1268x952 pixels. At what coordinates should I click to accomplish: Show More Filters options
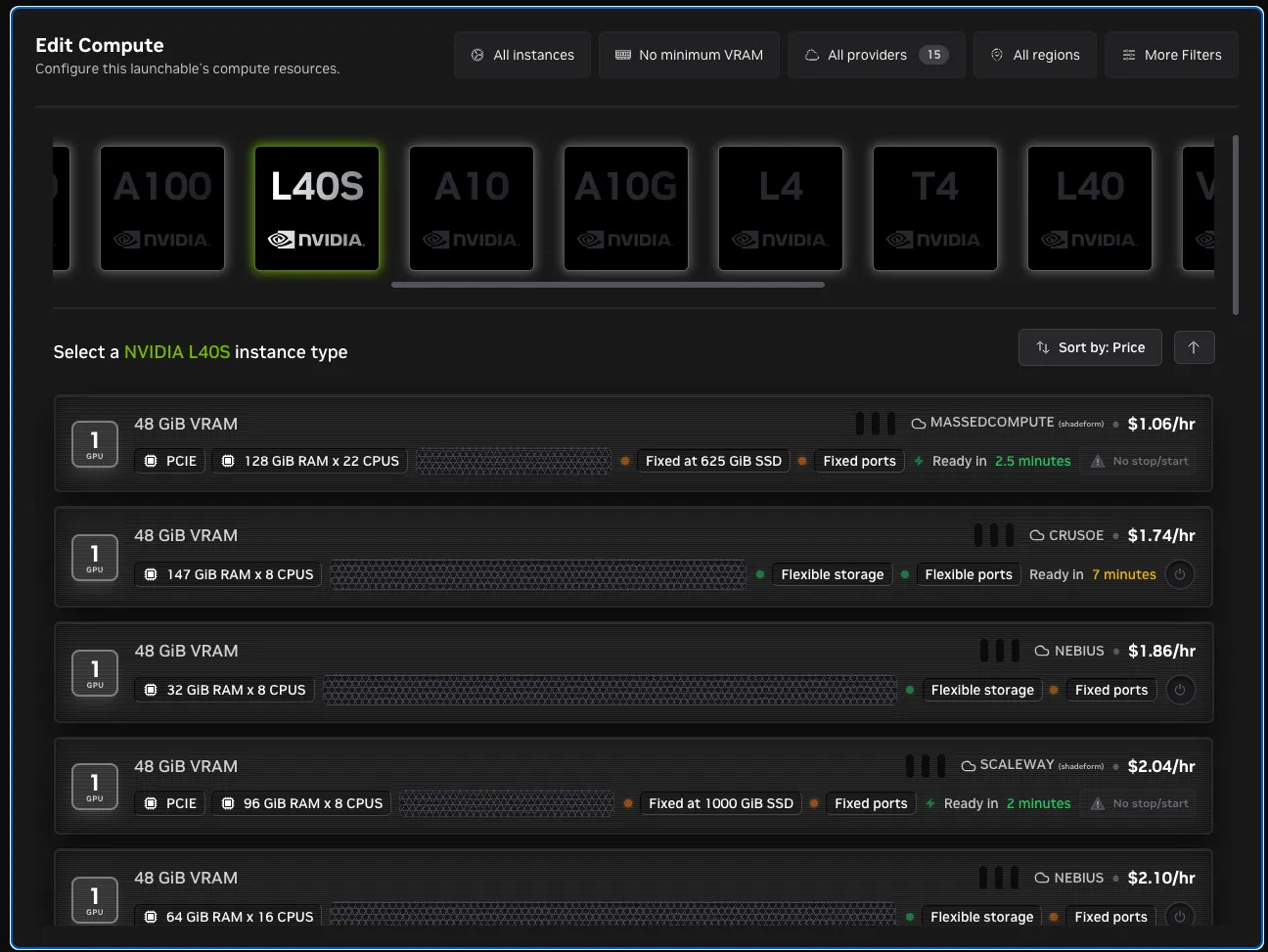(x=1172, y=55)
